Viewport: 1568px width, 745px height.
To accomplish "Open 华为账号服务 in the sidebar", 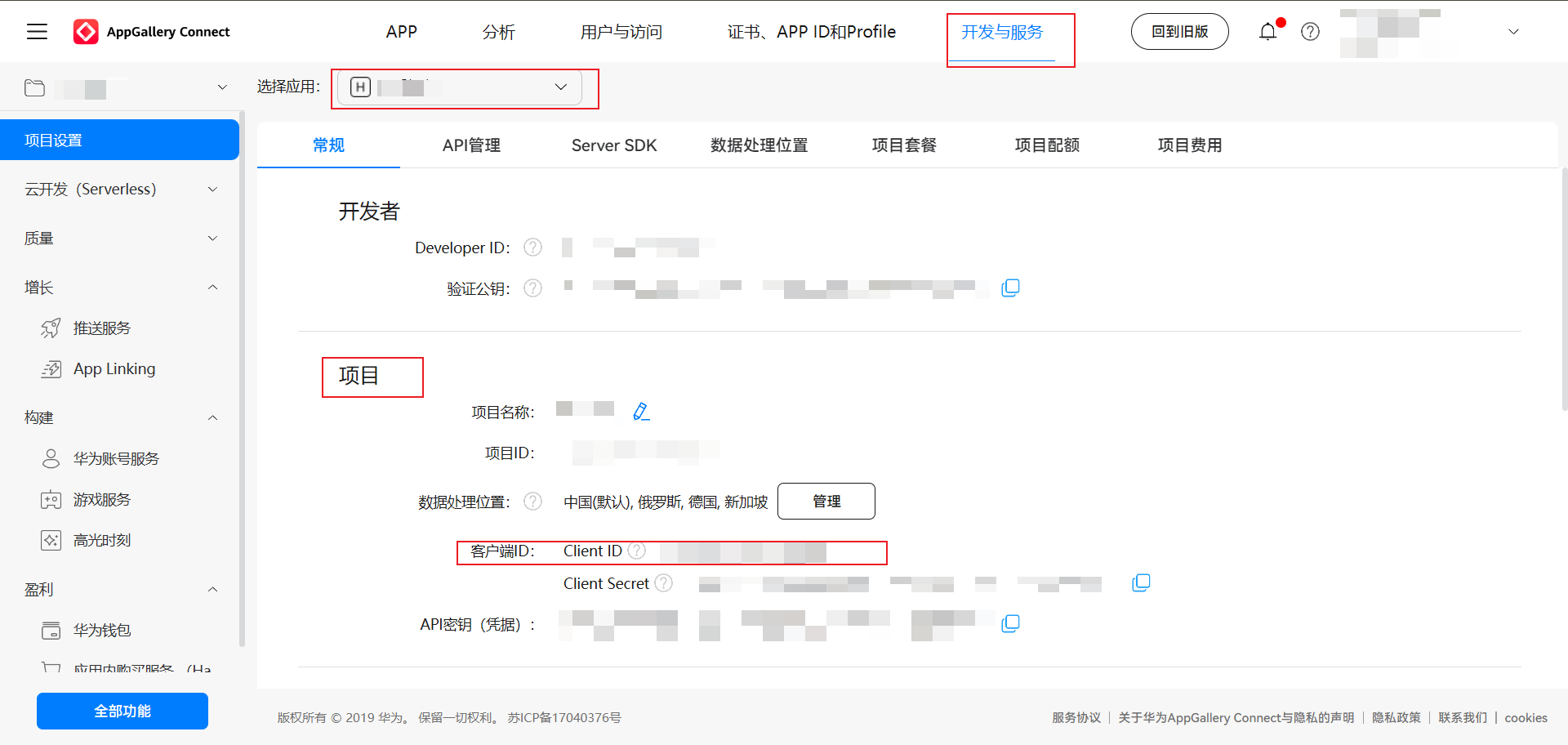I will pos(116,459).
